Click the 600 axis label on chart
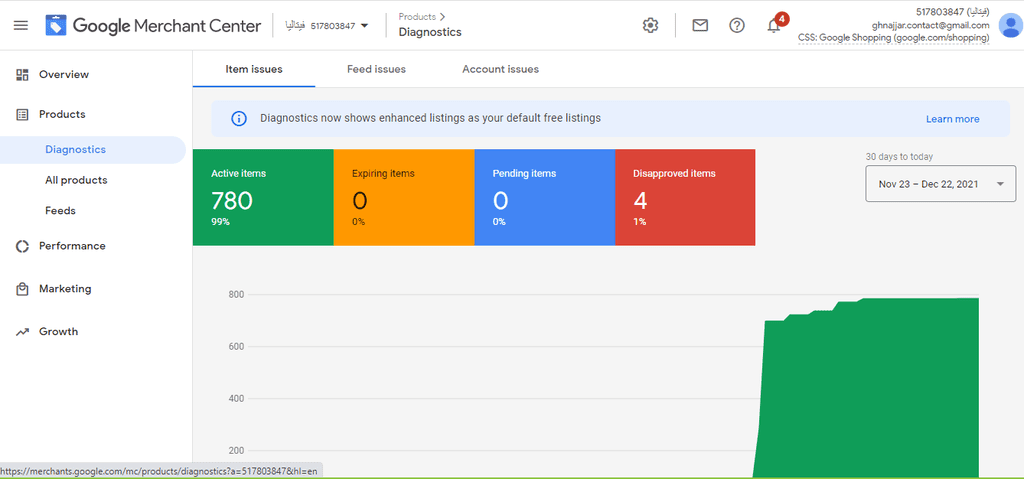This screenshot has height=479, width=1024. click(236, 346)
